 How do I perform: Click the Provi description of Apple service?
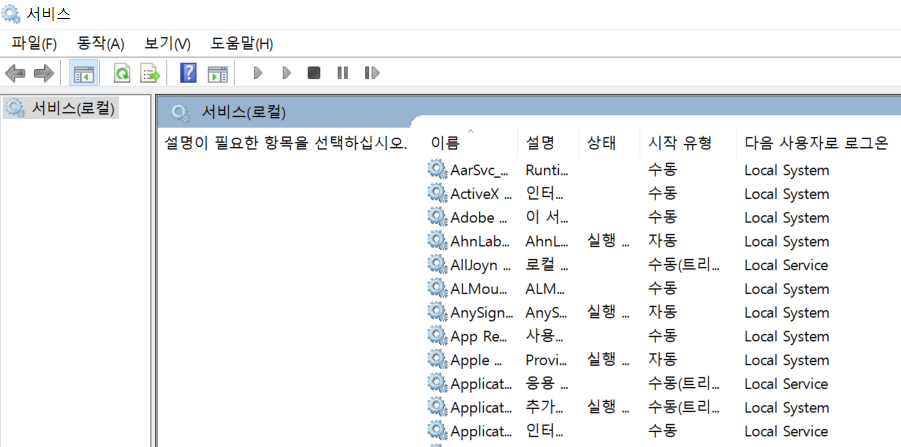pos(546,360)
